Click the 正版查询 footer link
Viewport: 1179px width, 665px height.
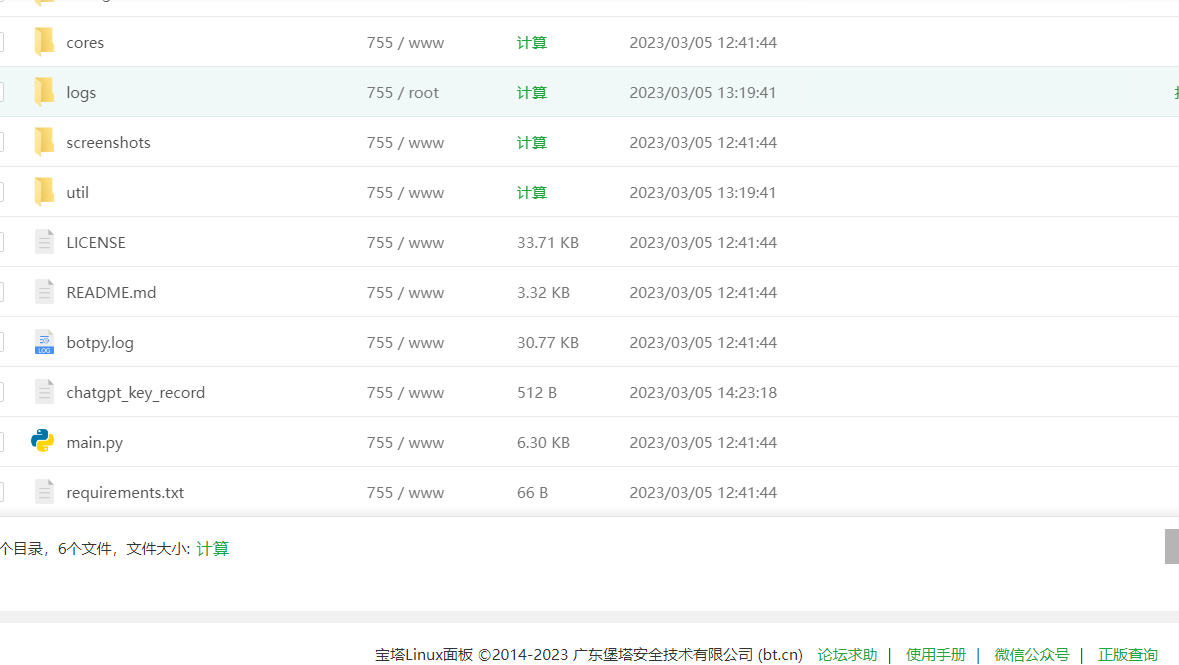click(x=1127, y=654)
